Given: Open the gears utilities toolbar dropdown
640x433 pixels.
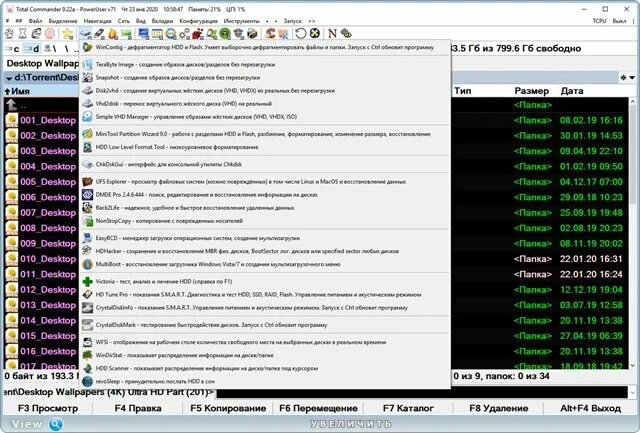Looking at the screenshot, I should click(x=184, y=33).
